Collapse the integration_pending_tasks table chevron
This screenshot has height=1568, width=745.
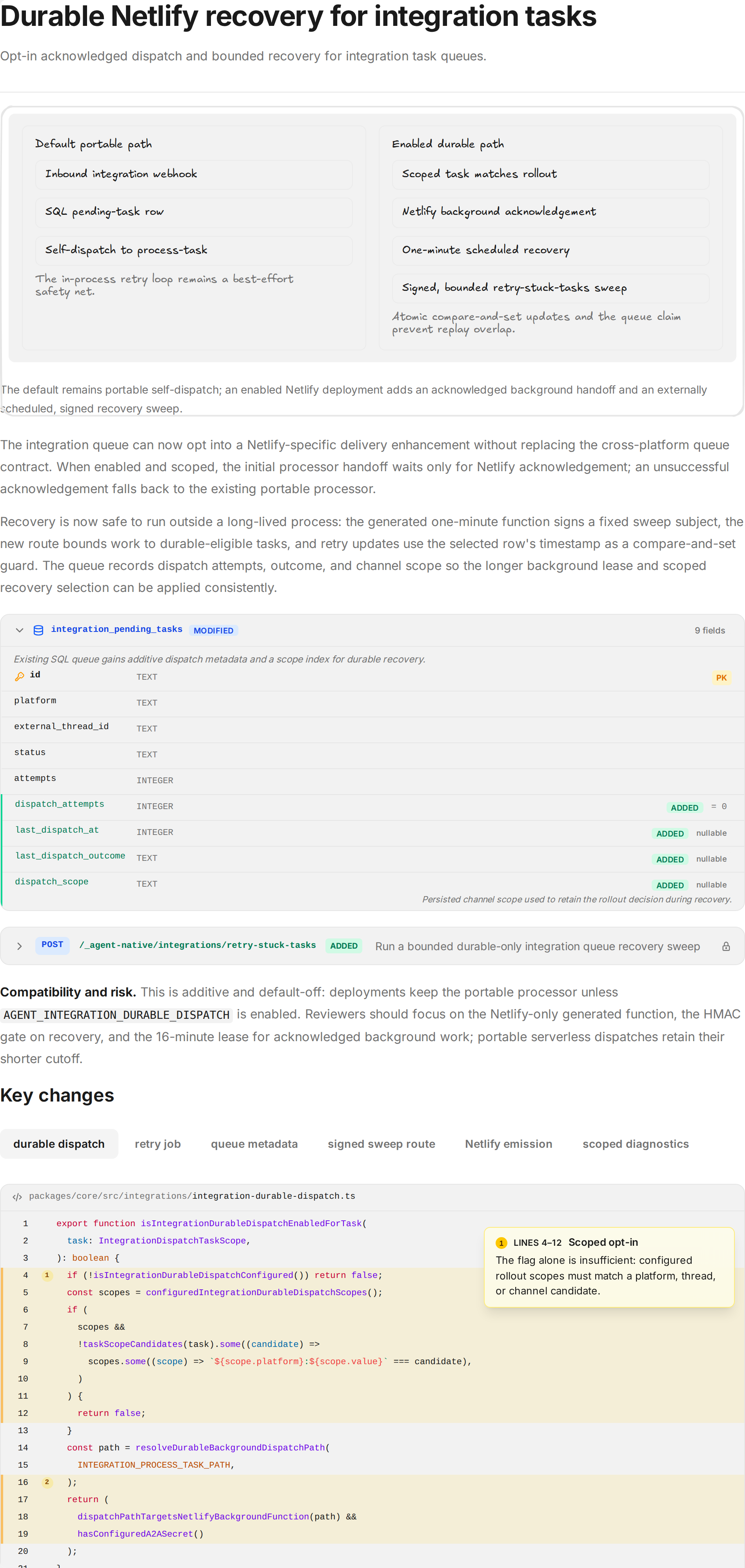click(20, 630)
